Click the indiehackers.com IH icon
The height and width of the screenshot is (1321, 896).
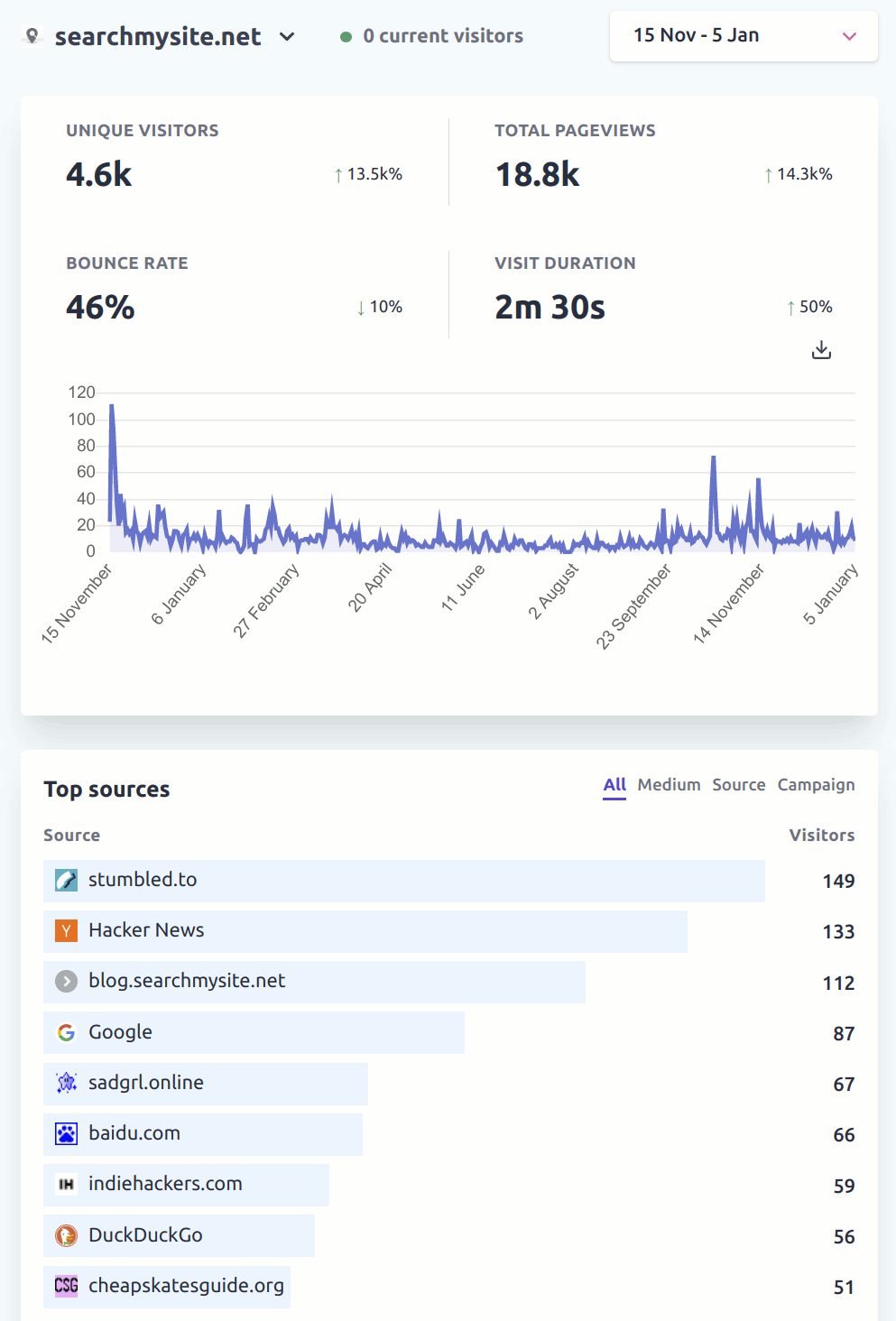67,1184
